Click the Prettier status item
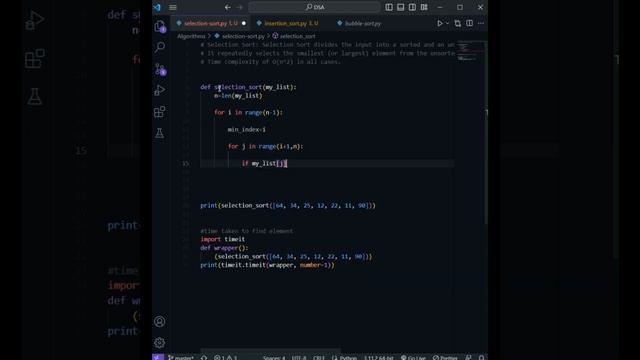Screen dimensions: 640x360 coord(445,358)
